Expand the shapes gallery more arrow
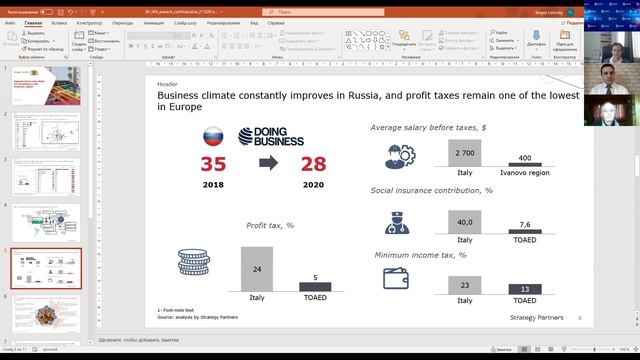Image resolution: width=640 pixels, height=360 pixels. (x=388, y=47)
